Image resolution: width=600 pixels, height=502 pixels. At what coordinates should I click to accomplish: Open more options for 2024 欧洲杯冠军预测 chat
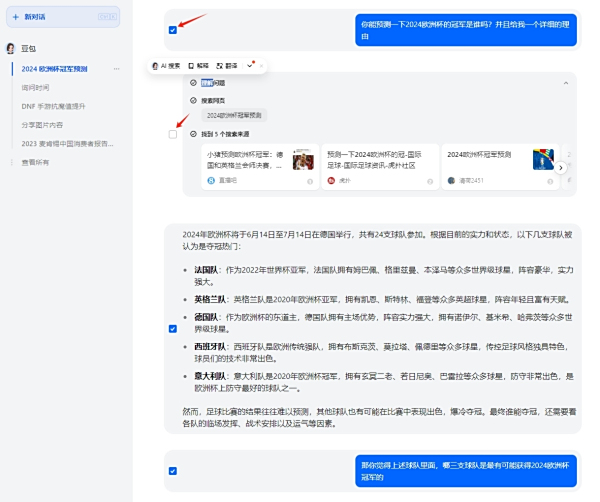point(116,69)
